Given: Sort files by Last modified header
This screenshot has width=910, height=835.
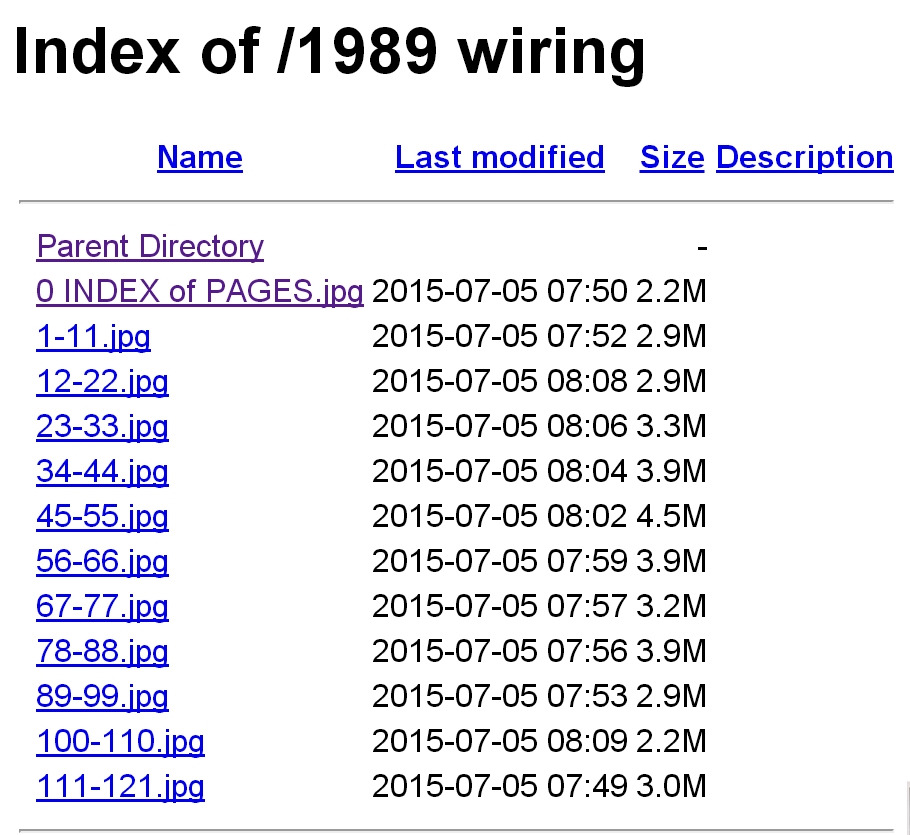Looking at the screenshot, I should pos(499,158).
